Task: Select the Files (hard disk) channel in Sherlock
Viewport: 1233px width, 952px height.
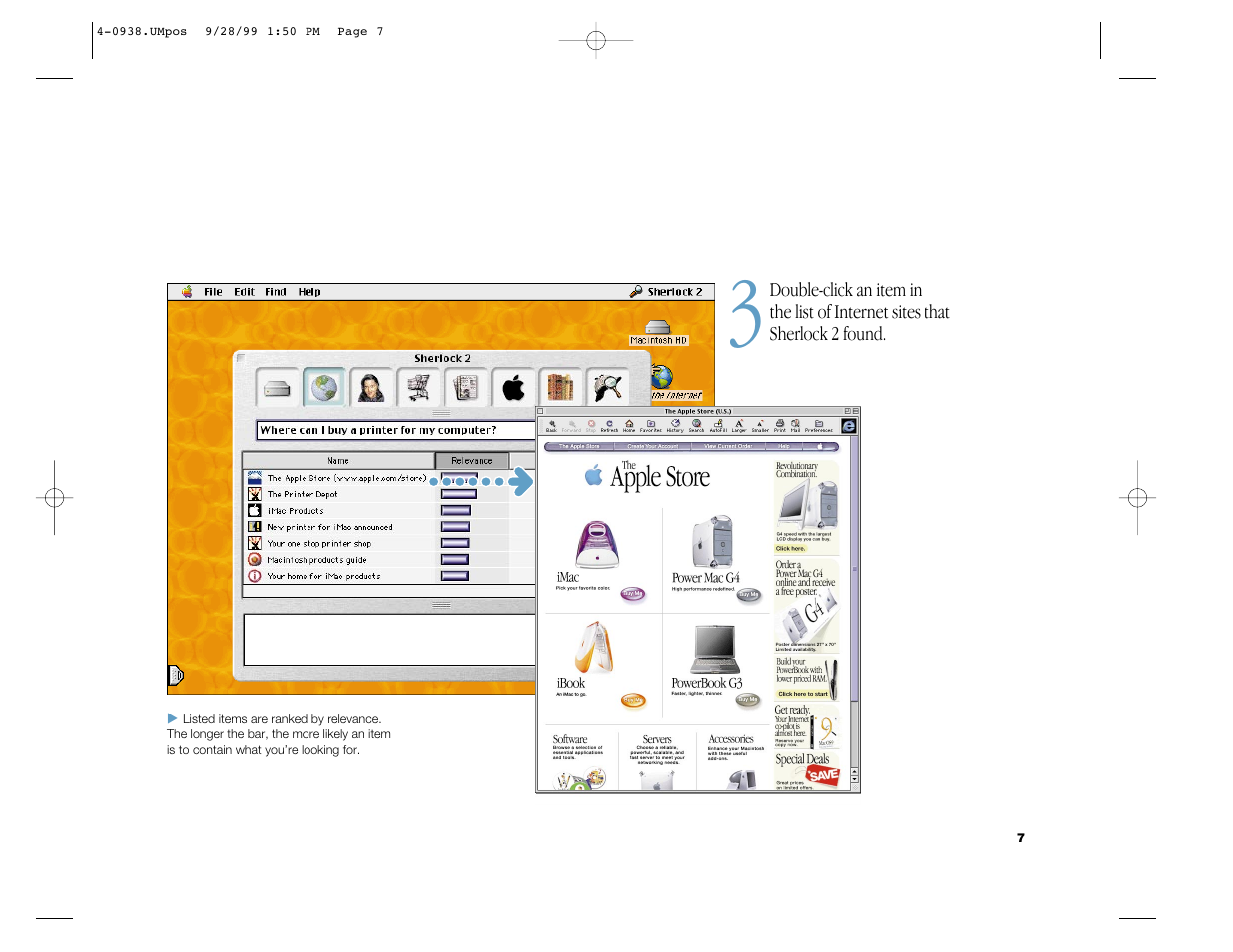Action: point(278,389)
